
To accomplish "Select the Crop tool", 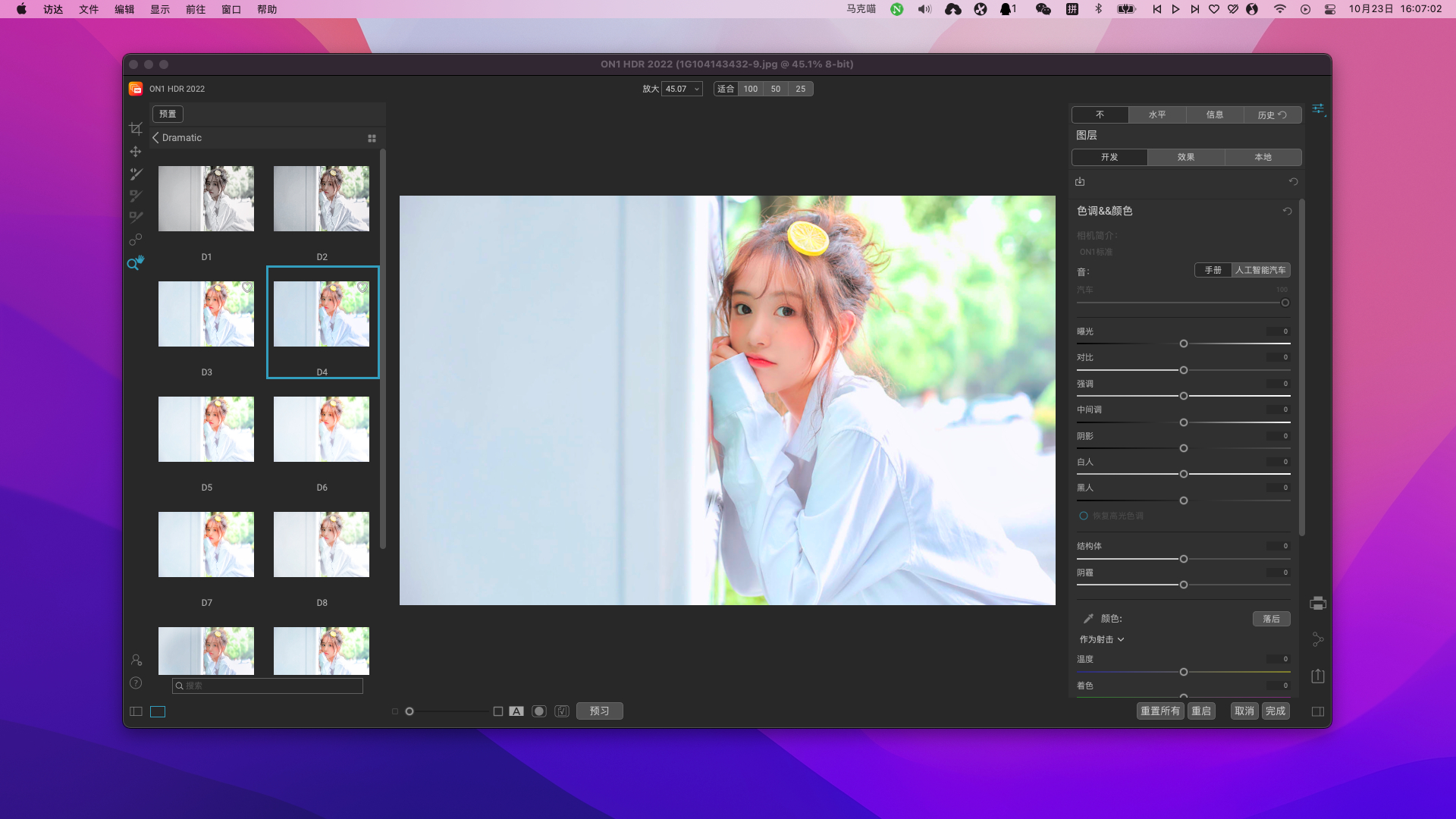I will tap(136, 129).
